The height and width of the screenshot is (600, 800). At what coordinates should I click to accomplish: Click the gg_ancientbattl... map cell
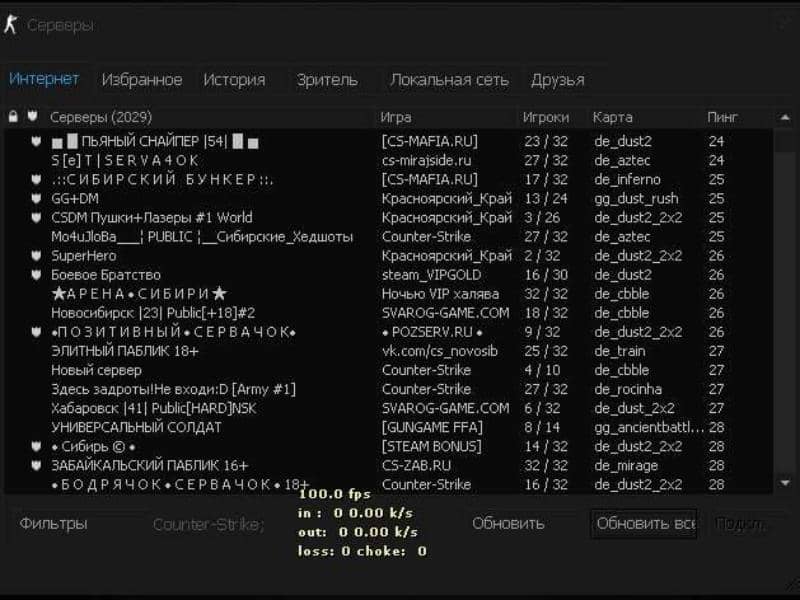click(x=649, y=428)
